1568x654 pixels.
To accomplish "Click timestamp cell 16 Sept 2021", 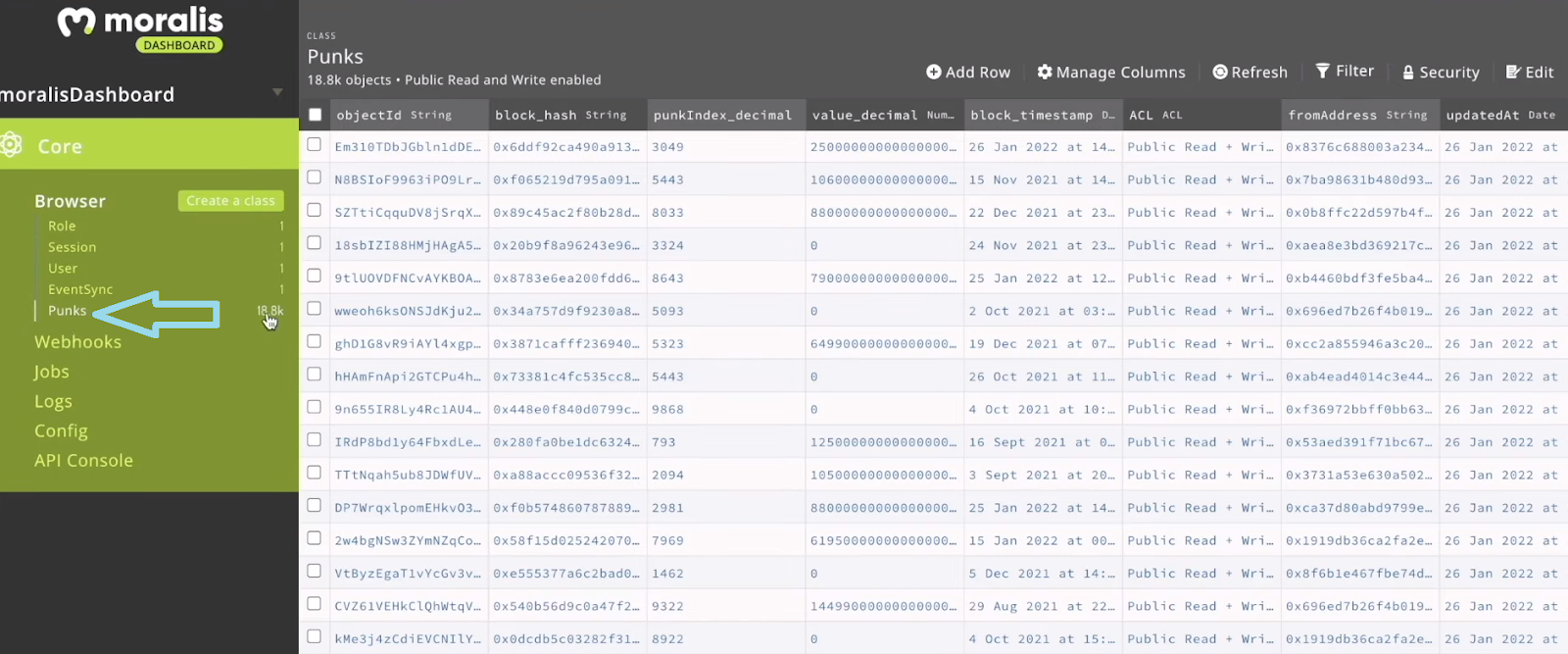I will click(1045, 441).
